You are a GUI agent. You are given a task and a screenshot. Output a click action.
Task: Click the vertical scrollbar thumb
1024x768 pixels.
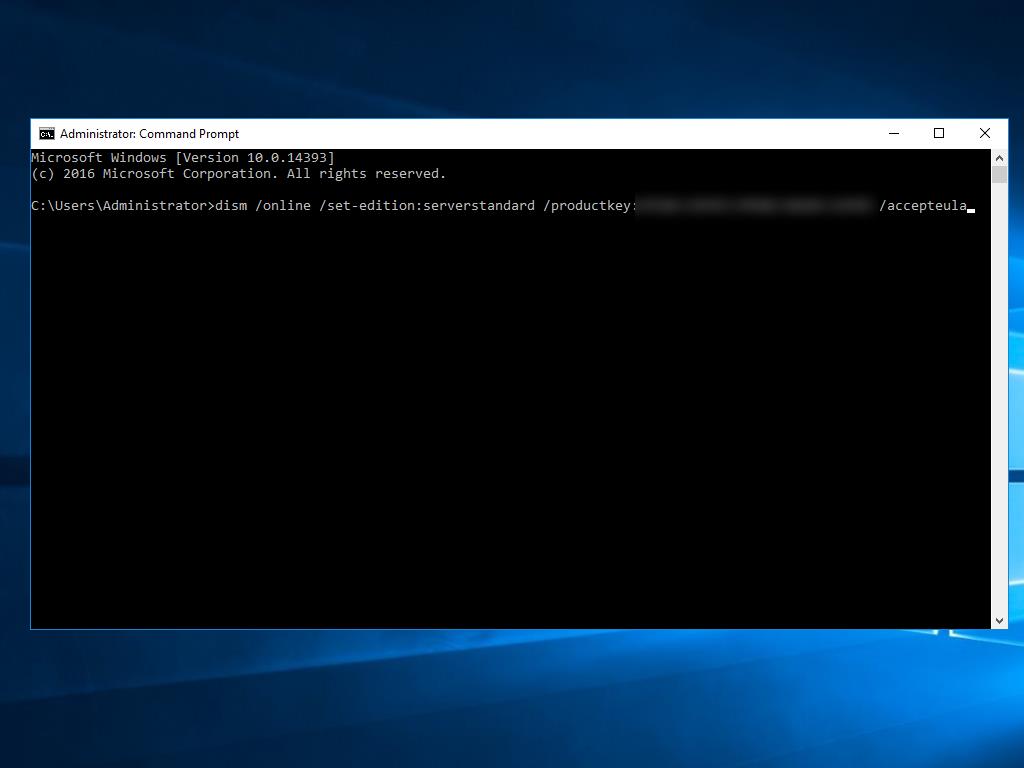[x=999, y=175]
